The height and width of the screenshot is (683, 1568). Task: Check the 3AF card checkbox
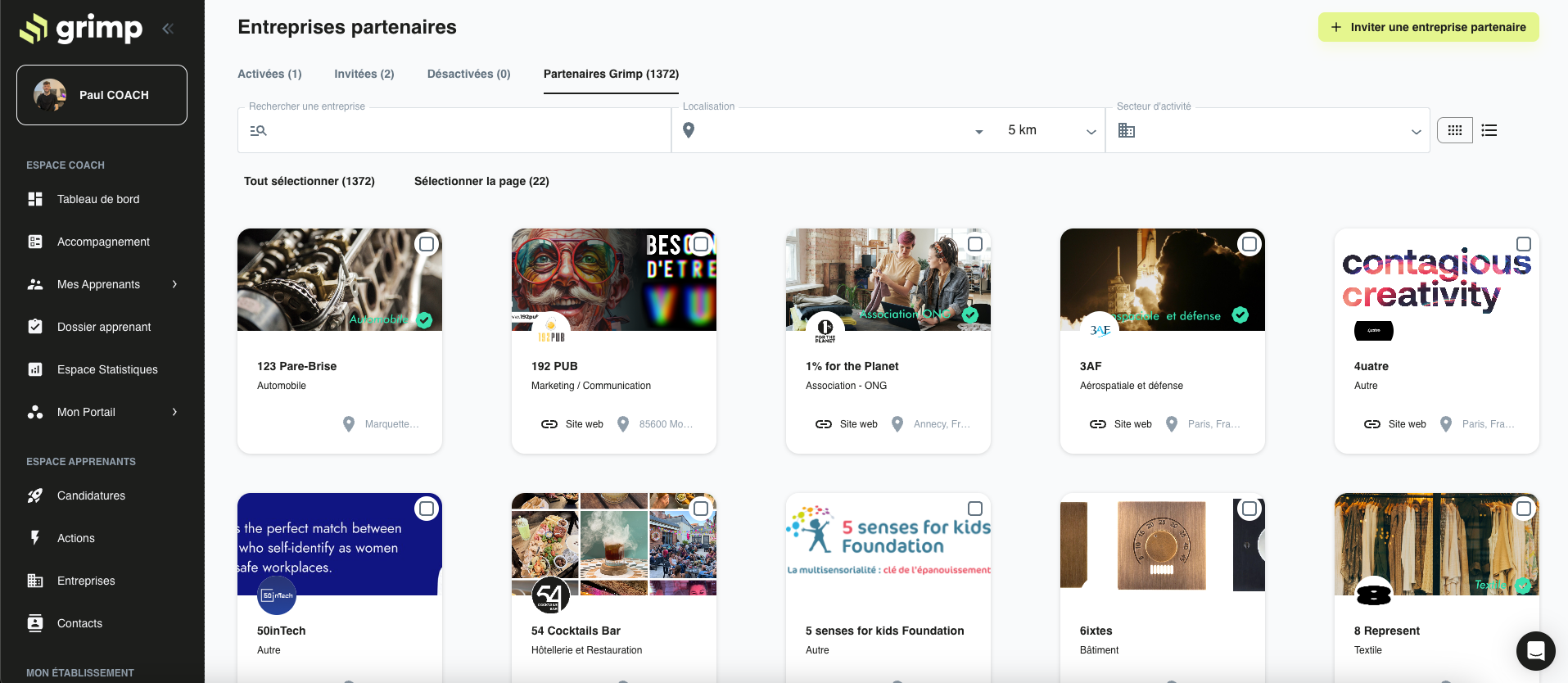tap(1249, 244)
